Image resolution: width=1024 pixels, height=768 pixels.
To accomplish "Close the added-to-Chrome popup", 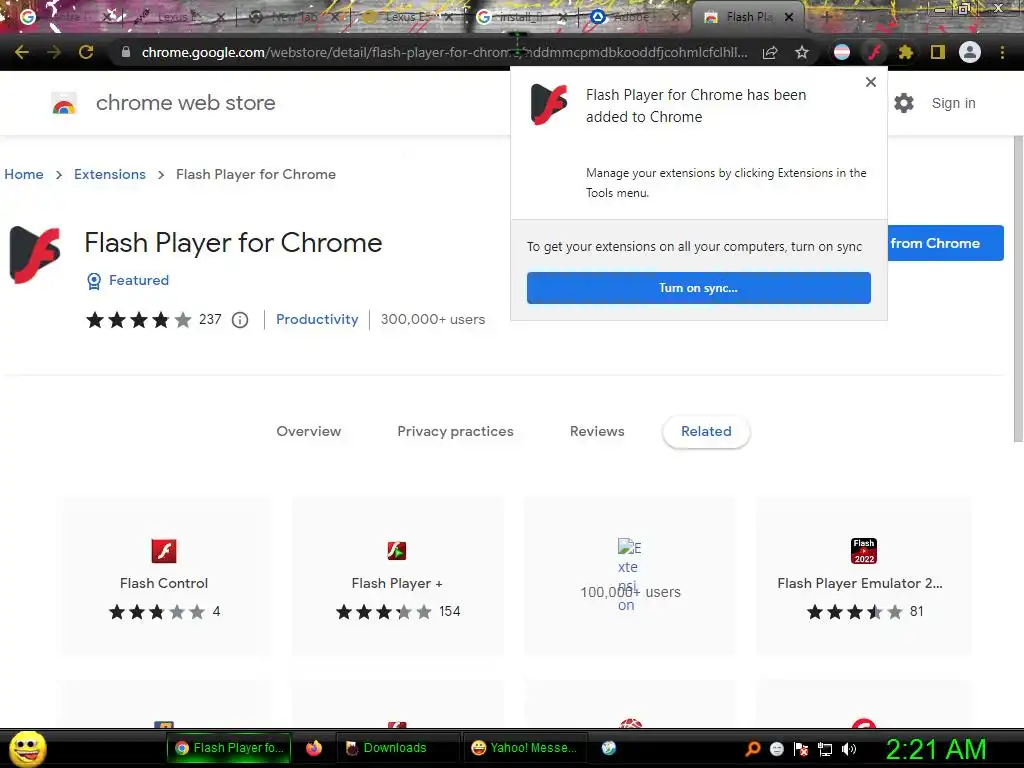I will (871, 82).
